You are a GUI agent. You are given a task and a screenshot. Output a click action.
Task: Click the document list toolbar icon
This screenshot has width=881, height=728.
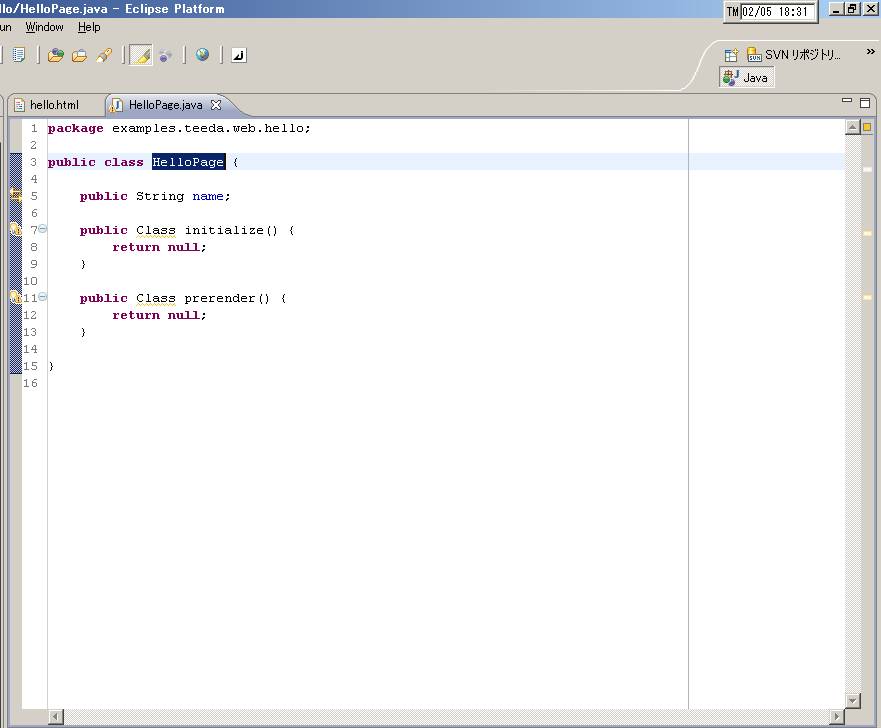point(19,55)
